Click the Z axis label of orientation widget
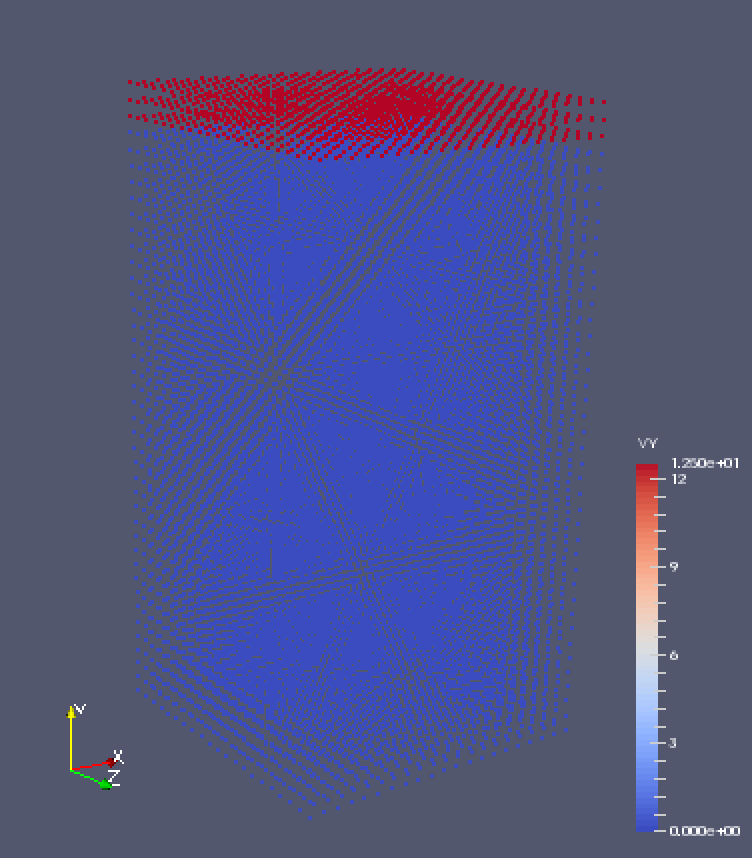Screen dimensions: 752x858 pyautogui.click(x=114, y=776)
